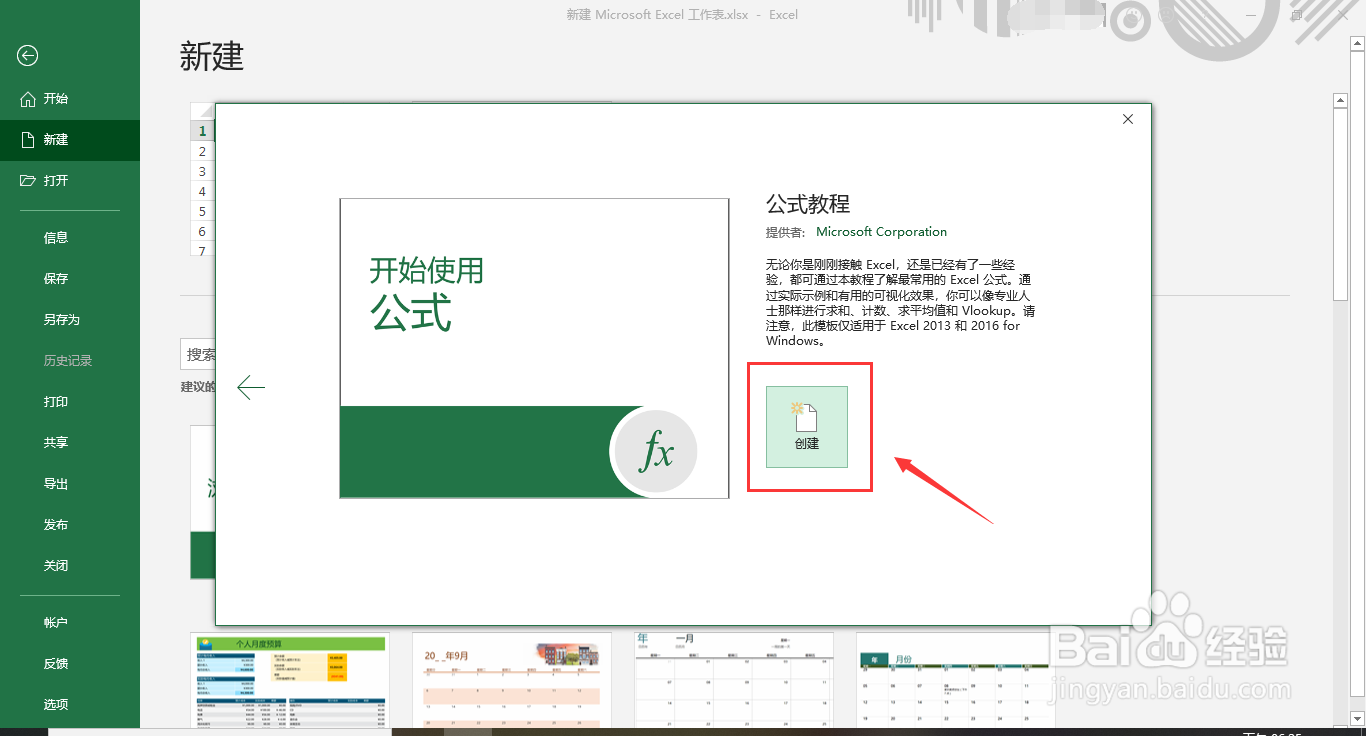Screen dimensions: 1366x736
Task: Open the 打开 menu item
Action: tap(70, 181)
